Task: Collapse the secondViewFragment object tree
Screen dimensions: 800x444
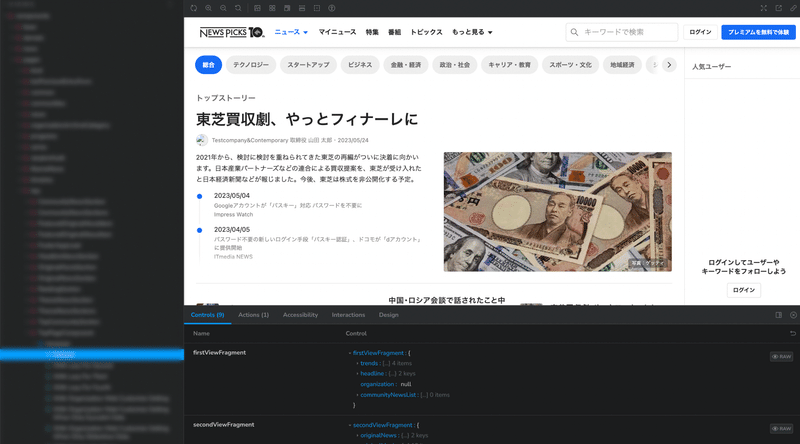Action: [x=350, y=425]
